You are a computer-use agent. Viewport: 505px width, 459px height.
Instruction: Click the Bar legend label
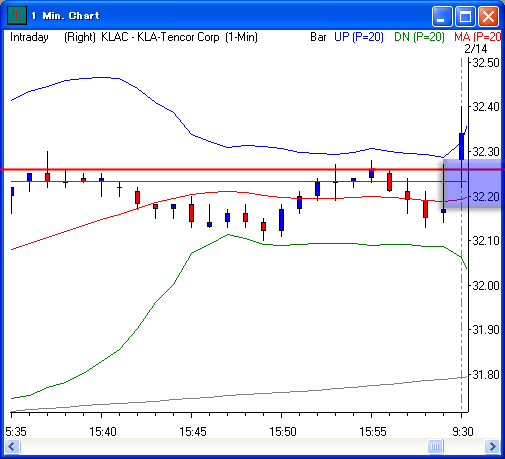[x=318, y=37]
